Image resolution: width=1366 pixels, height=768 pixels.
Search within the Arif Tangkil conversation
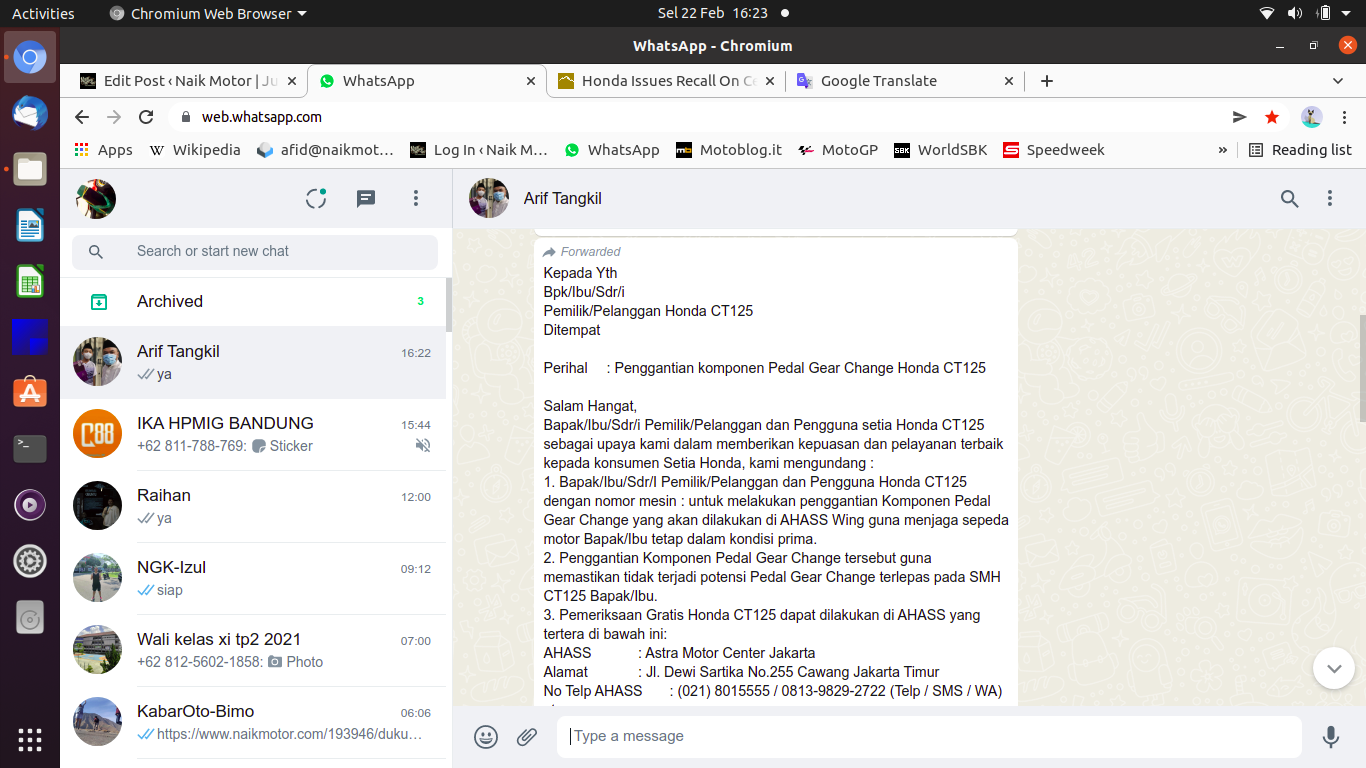(1290, 199)
